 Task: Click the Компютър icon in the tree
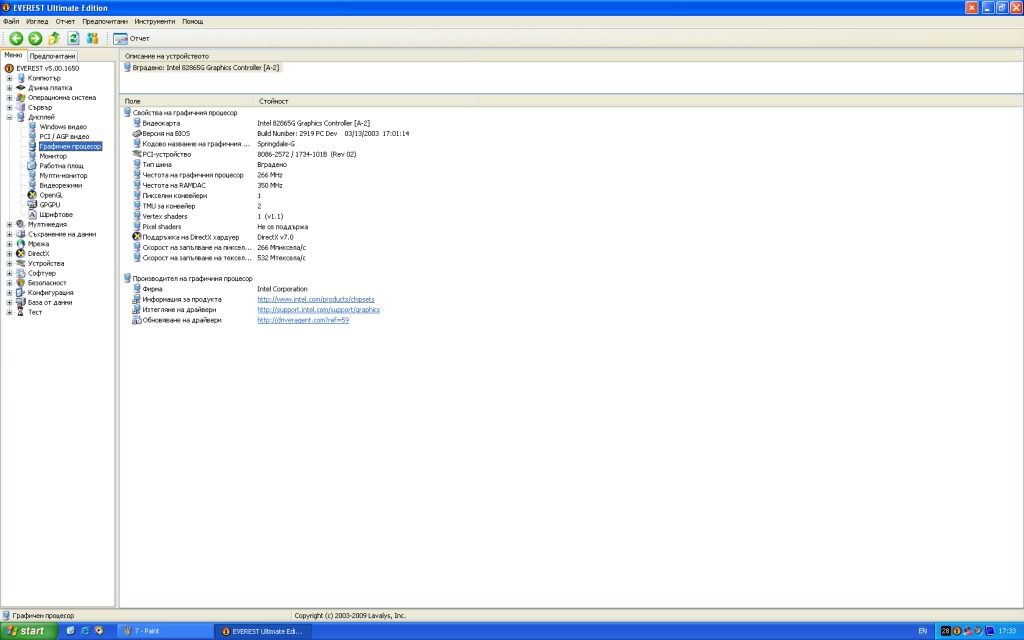(20, 78)
